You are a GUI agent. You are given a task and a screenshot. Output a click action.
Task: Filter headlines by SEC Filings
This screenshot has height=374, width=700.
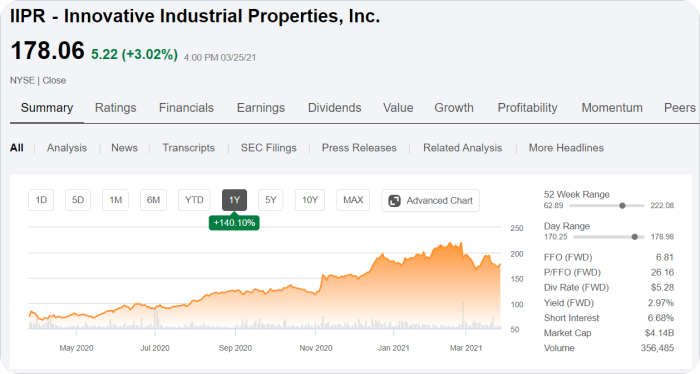pyautogui.click(x=269, y=148)
